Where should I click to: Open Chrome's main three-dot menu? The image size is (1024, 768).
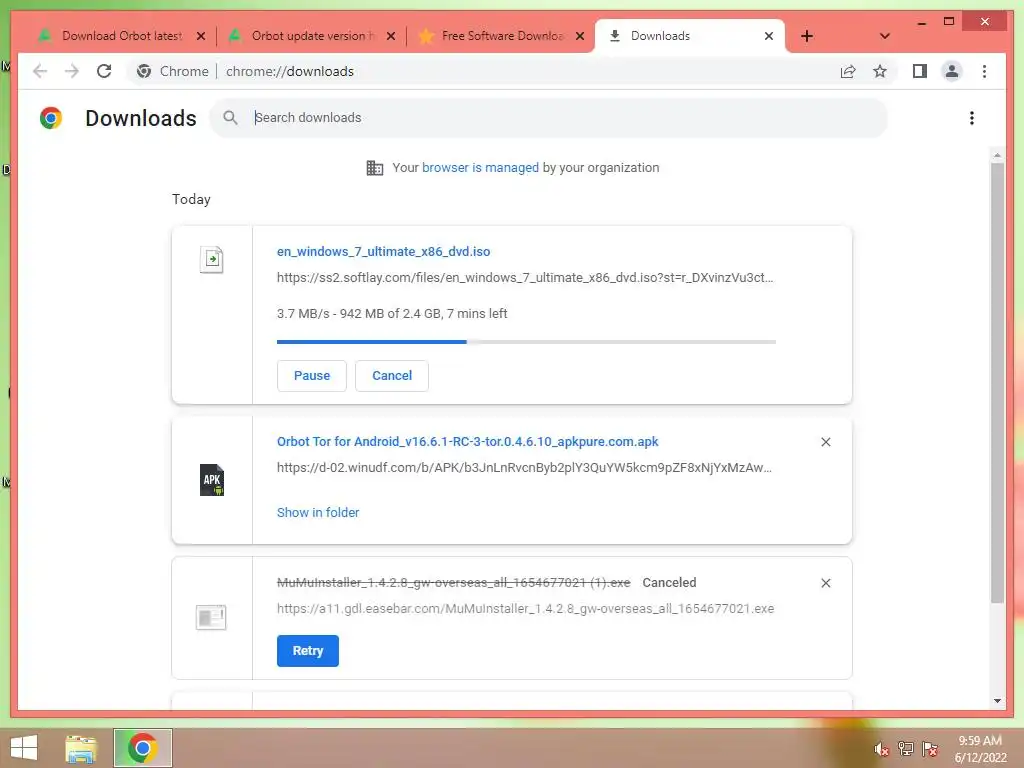point(984,71)
